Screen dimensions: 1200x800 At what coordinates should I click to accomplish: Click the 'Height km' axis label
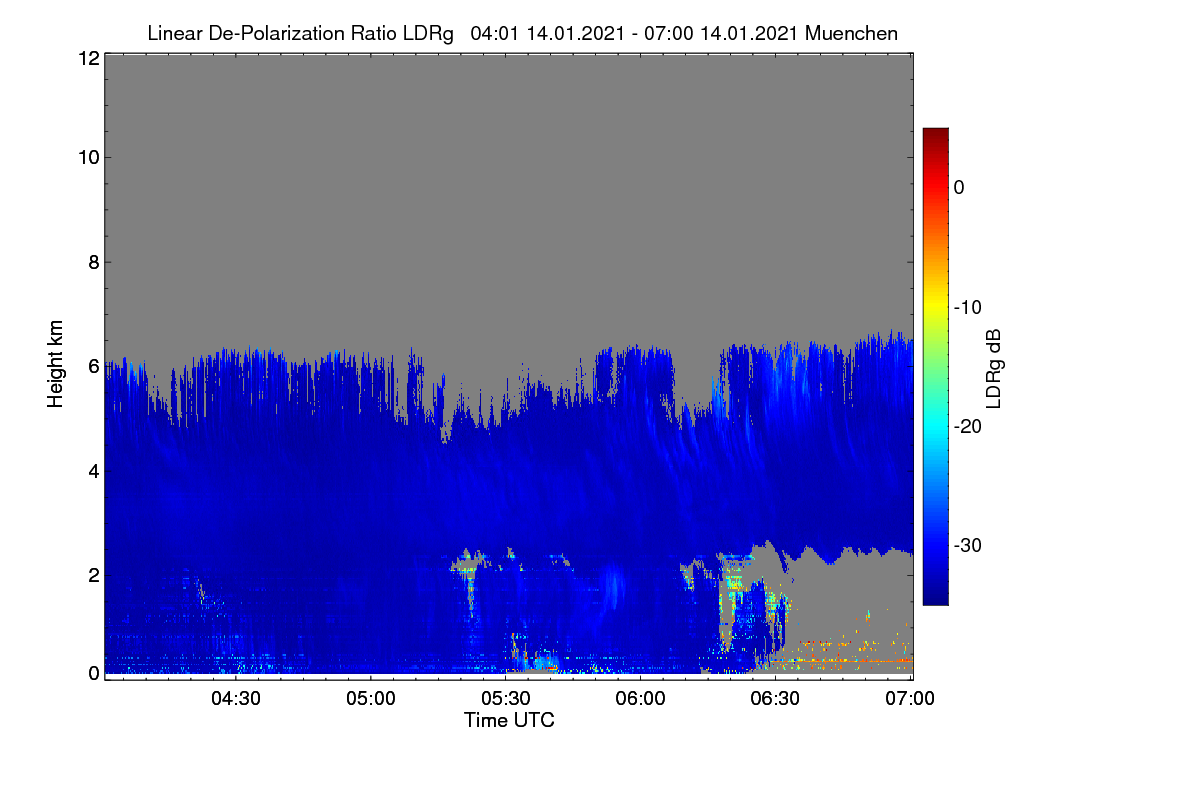coord(56,363)
